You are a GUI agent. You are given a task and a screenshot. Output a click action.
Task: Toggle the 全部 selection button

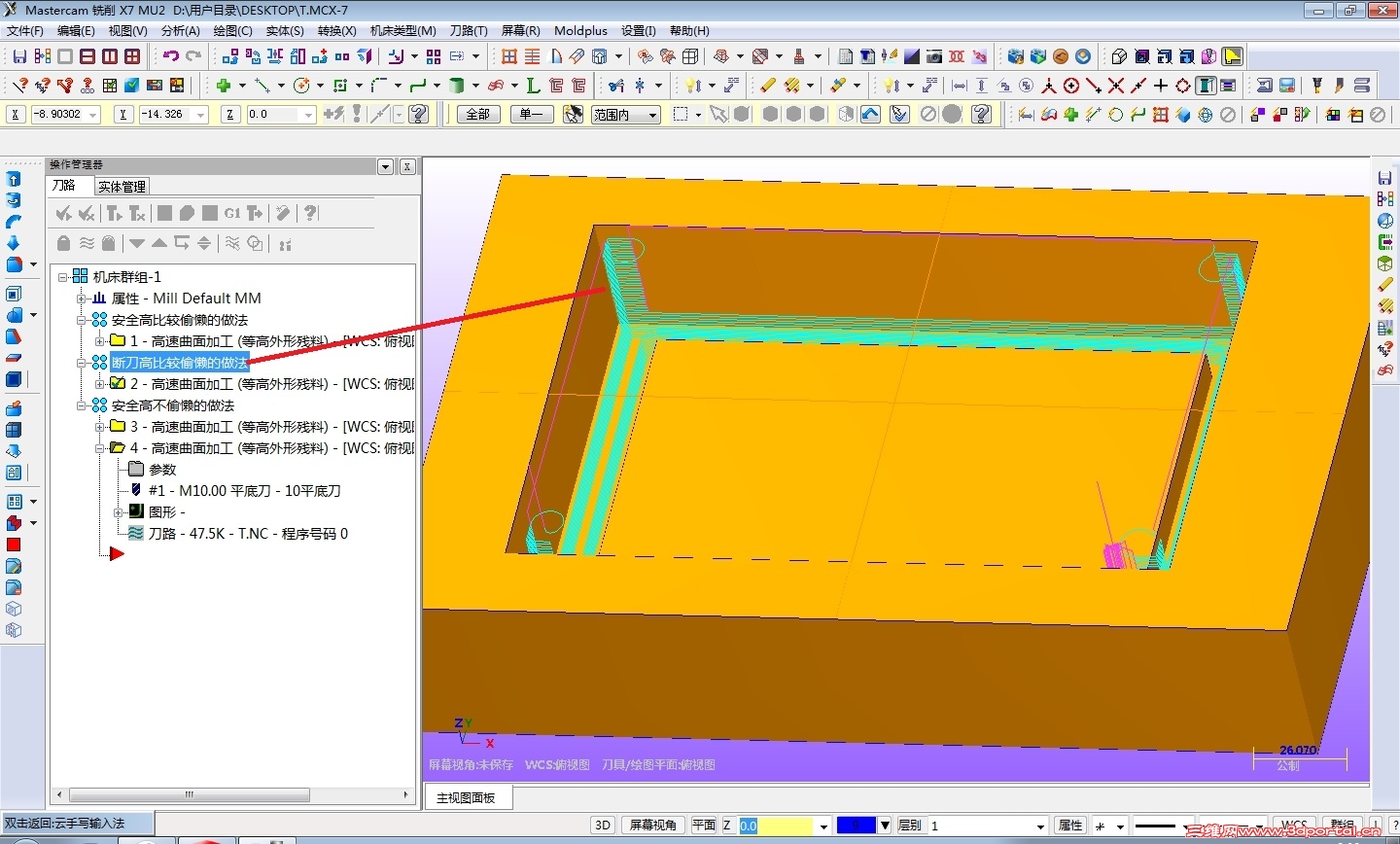(x=478, y=115)
